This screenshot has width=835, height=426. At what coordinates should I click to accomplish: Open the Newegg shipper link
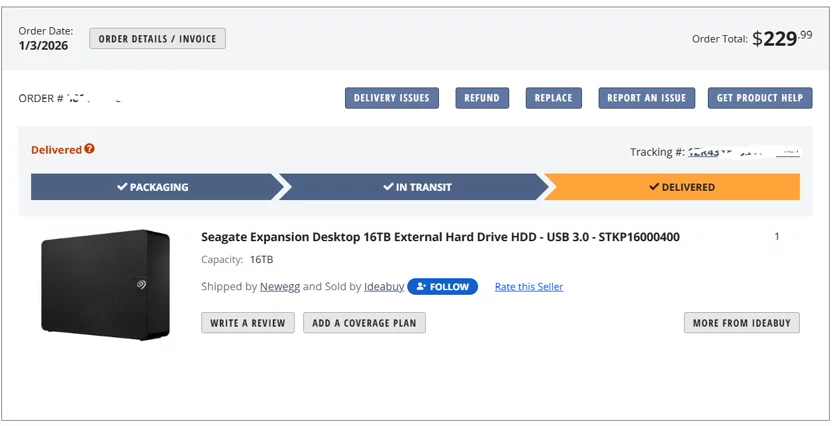tap(280, 286)
